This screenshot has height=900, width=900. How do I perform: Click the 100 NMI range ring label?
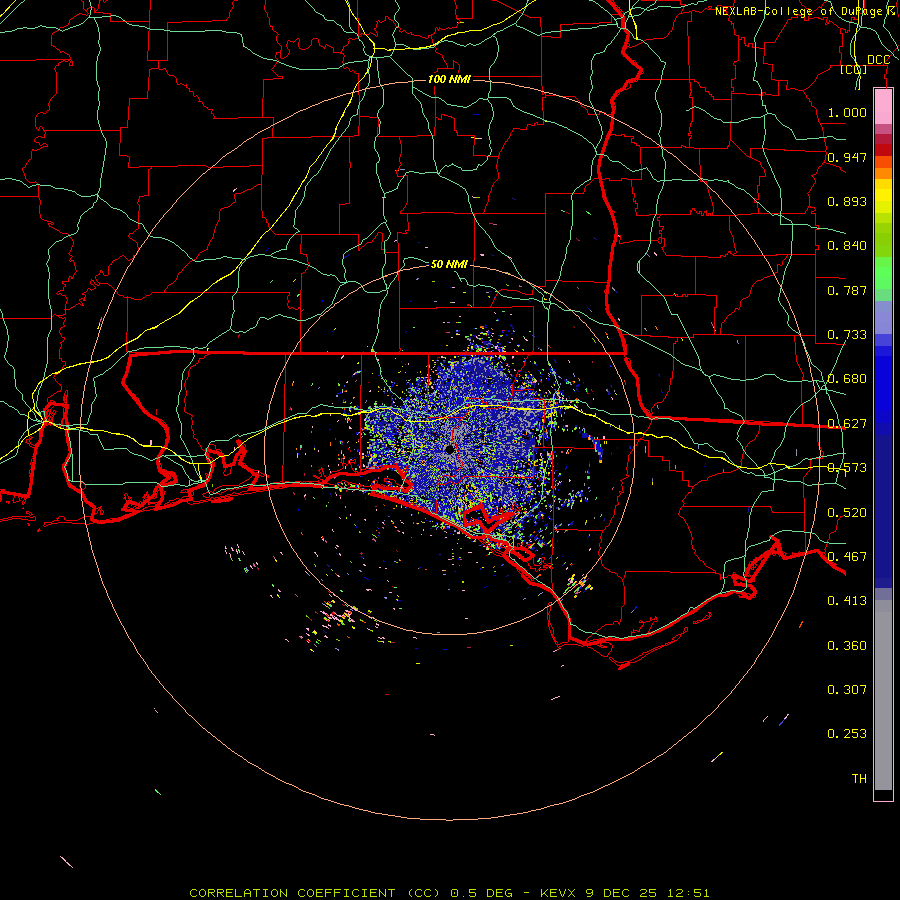pos(449,79)
